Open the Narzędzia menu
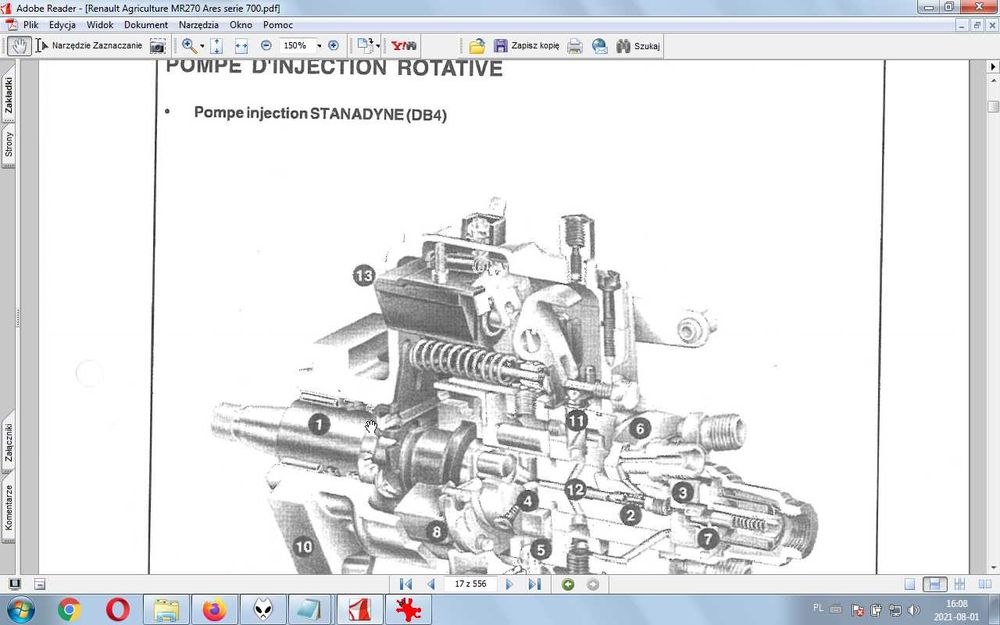Viewport: 1000px width, 625px height. [x=198, y=25]
